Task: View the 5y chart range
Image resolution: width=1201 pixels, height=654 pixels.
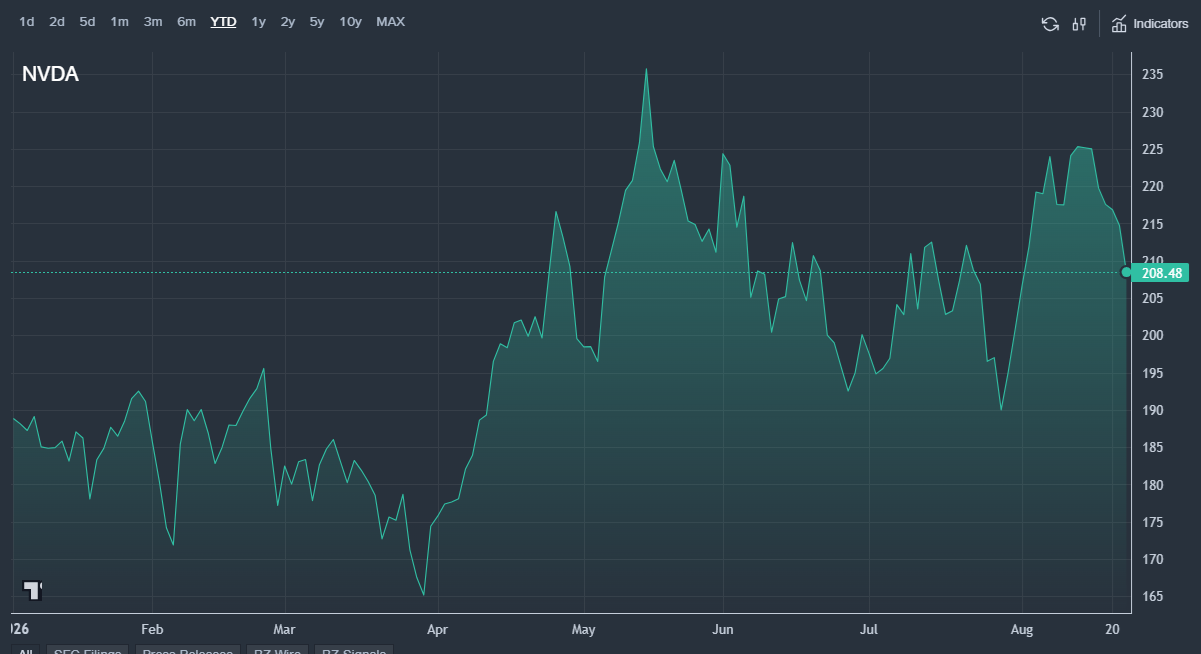Action: (x=317, y=22)
